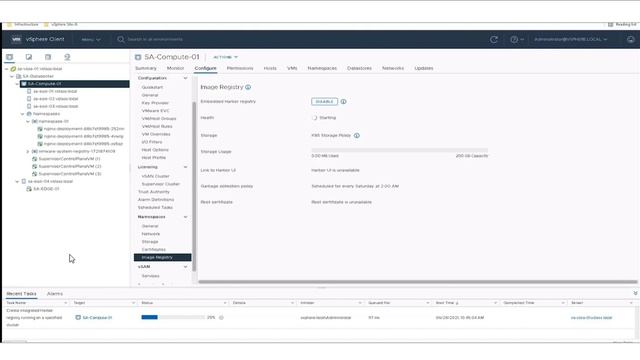Click SupervisorControlPlaneVM (1) icon
This screenshot has height=360, width=640.
pyautogui.click(x=35, y=159)
